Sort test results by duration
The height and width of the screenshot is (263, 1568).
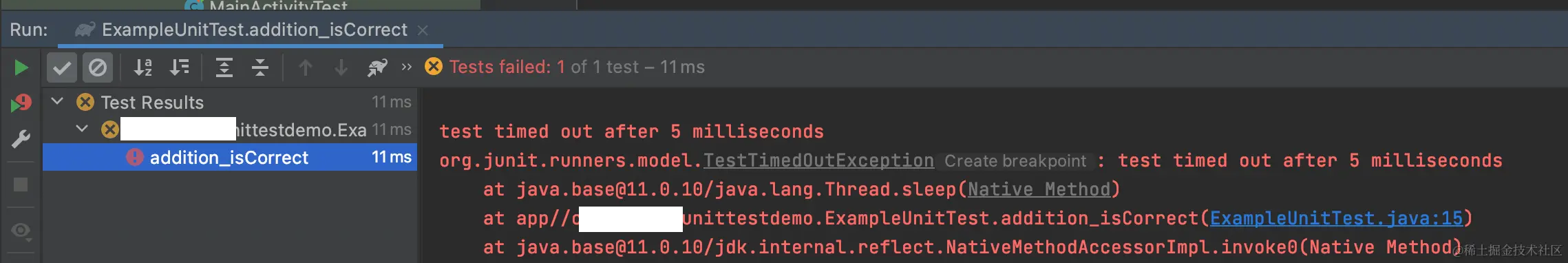click(179, 67)
